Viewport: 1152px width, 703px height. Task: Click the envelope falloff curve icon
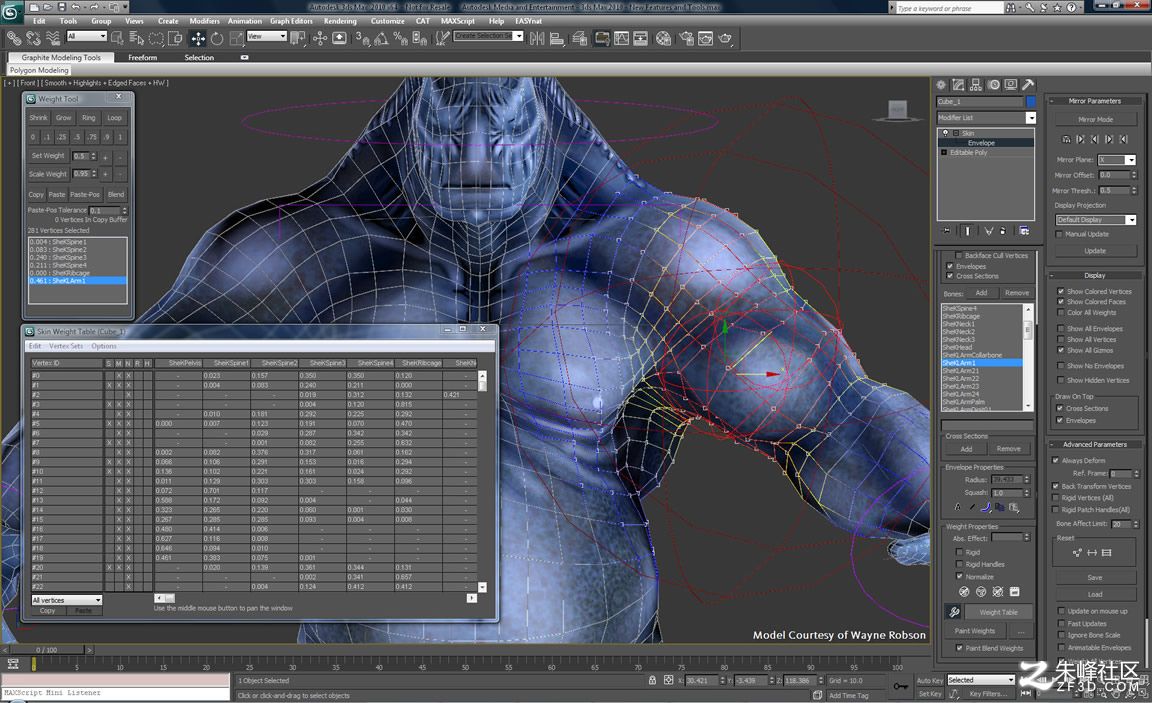tap(986, 507)
